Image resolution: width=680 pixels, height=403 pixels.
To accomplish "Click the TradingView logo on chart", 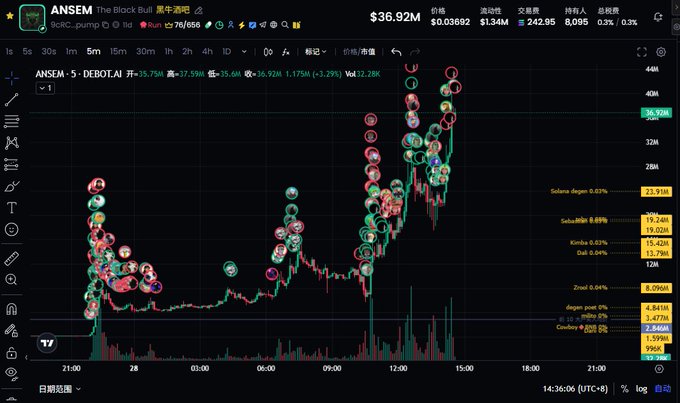I will [x=47, y=343].
